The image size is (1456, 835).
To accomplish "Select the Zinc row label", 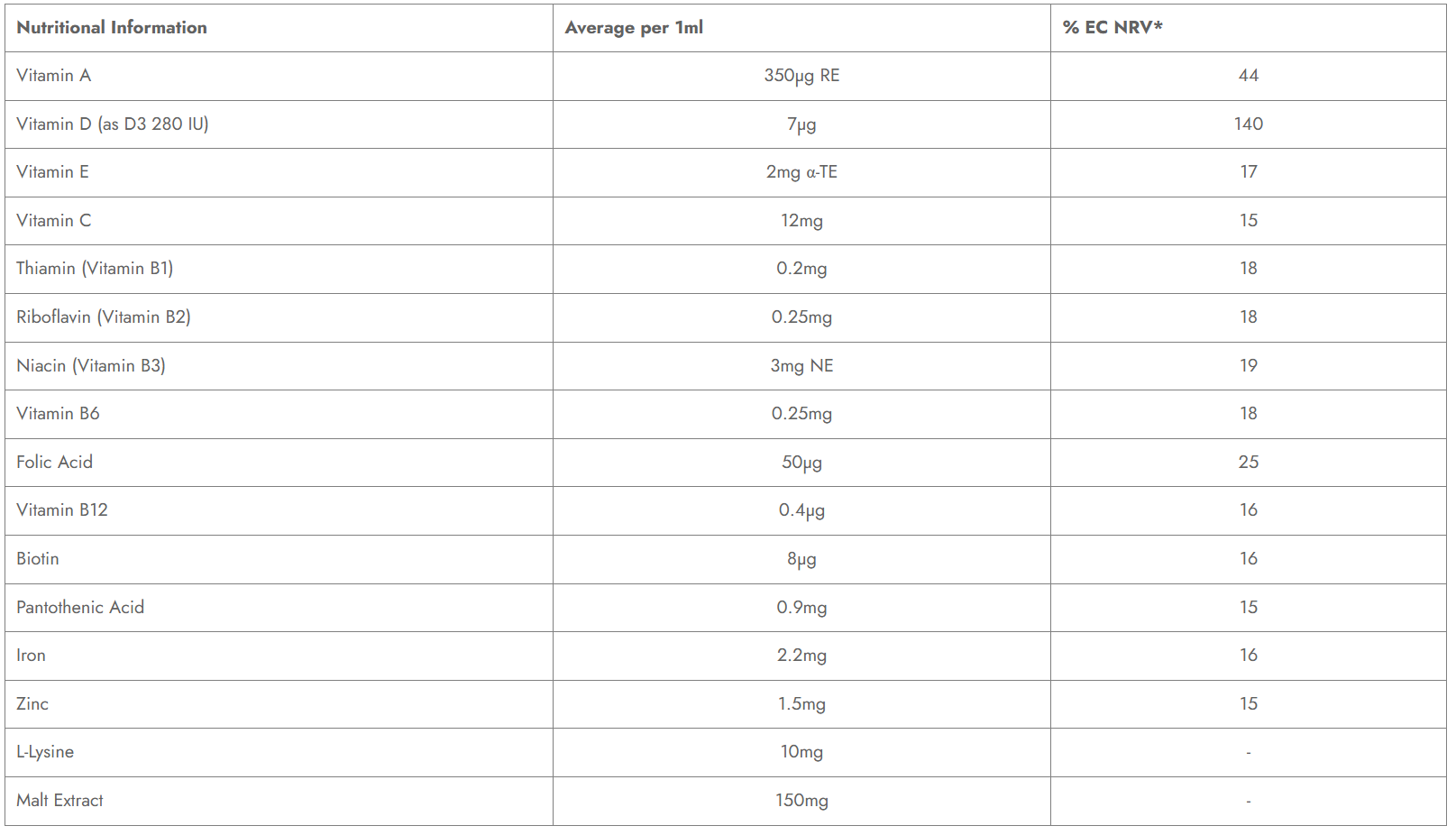I will coord(32,704).
